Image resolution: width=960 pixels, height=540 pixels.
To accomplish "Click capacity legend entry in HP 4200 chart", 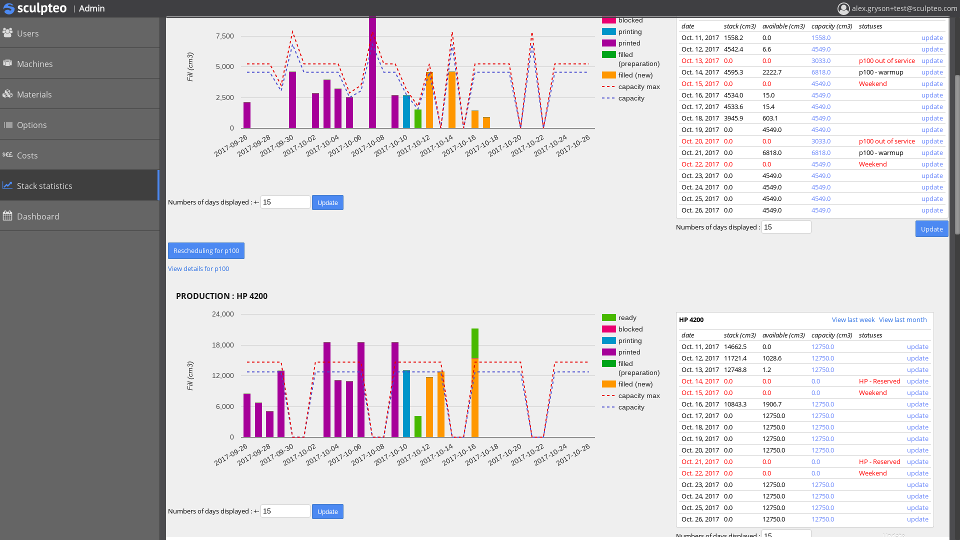I will point(624,408).
